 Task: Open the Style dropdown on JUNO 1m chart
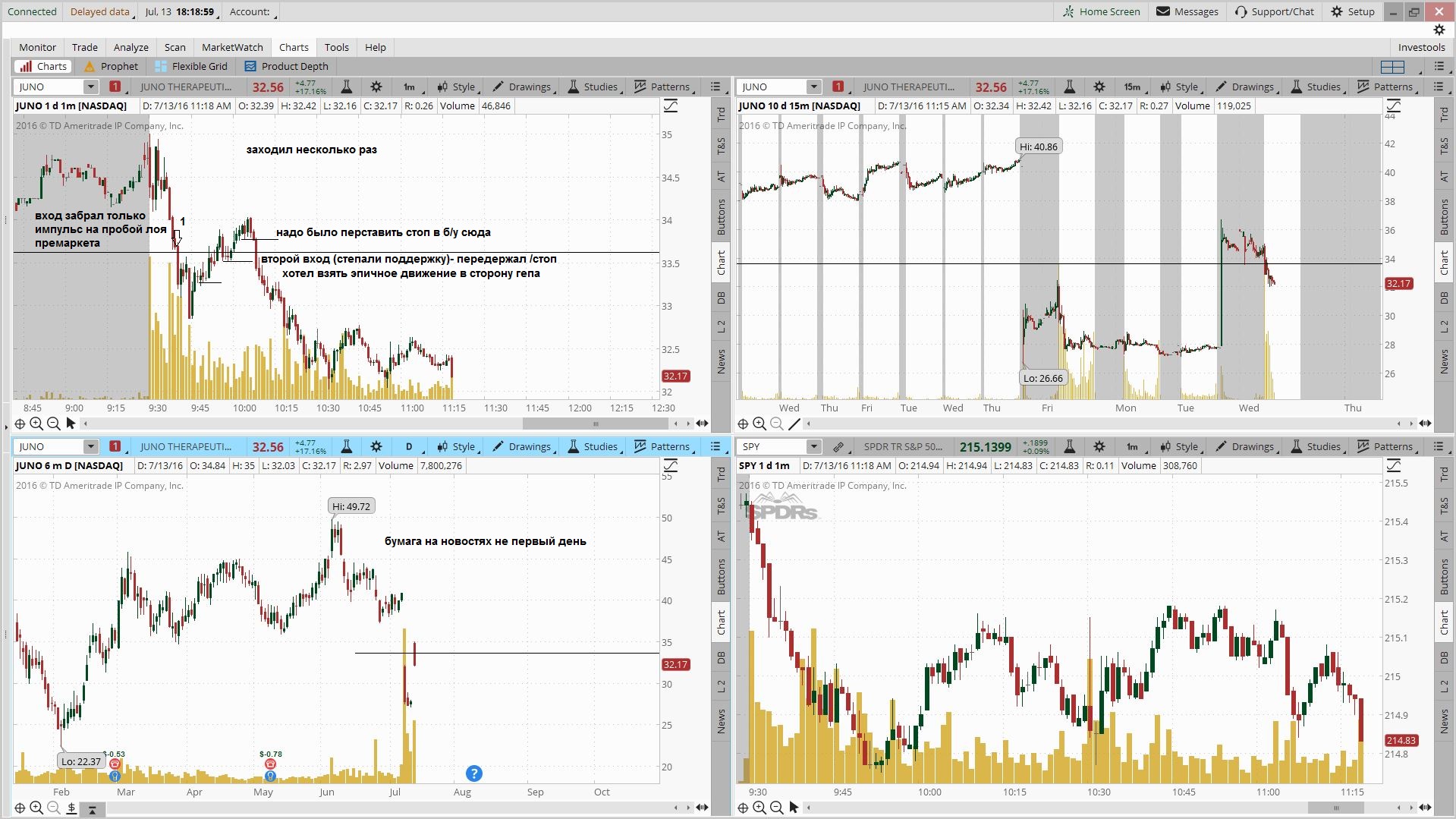pyautogui.click(x=456, y=87)
